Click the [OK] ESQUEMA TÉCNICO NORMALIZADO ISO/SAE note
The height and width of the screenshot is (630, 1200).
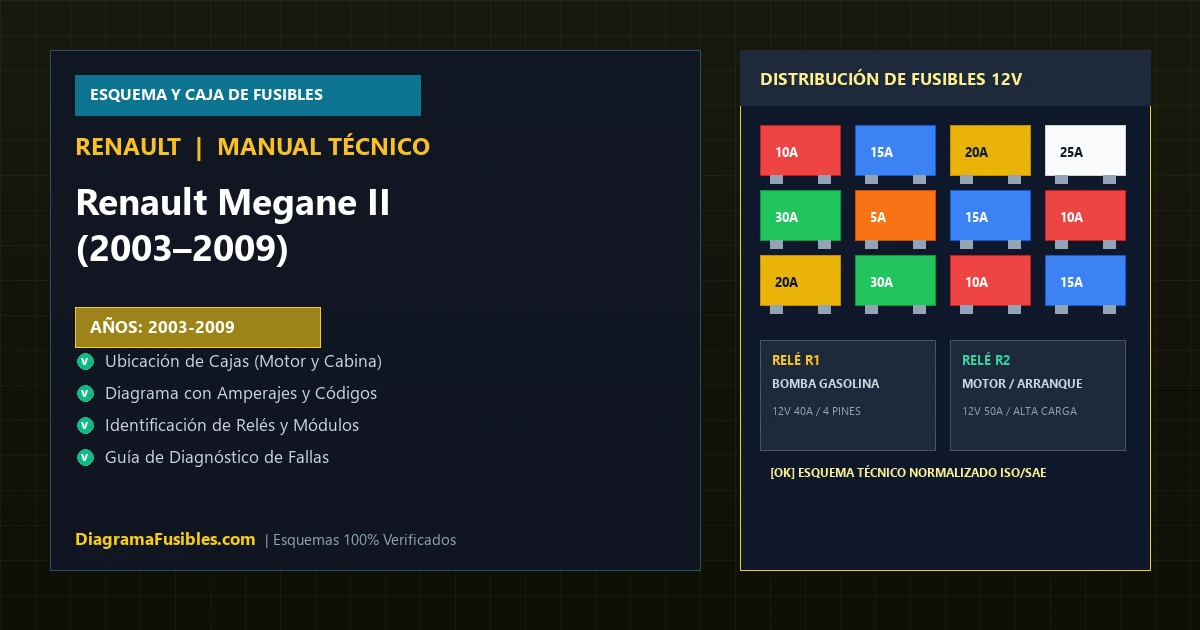[x=908, y=473]
